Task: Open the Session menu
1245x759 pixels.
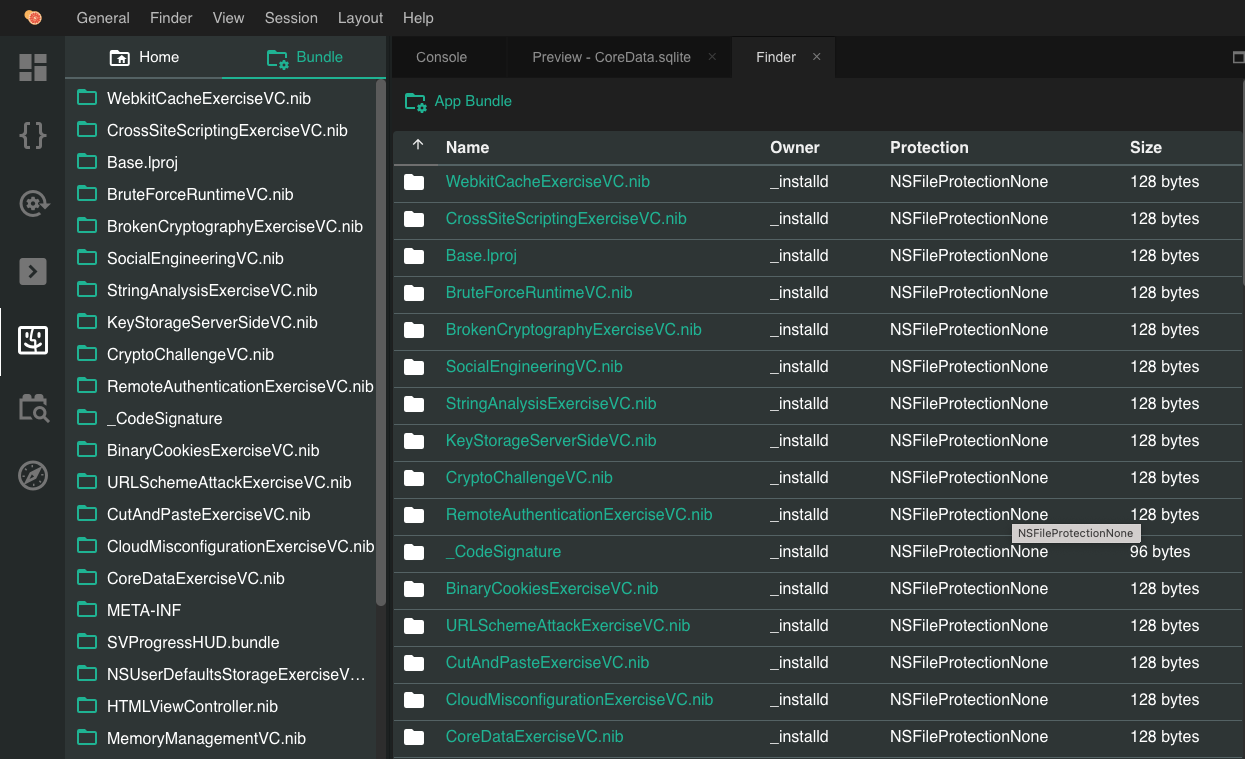Action: [291, 18]
